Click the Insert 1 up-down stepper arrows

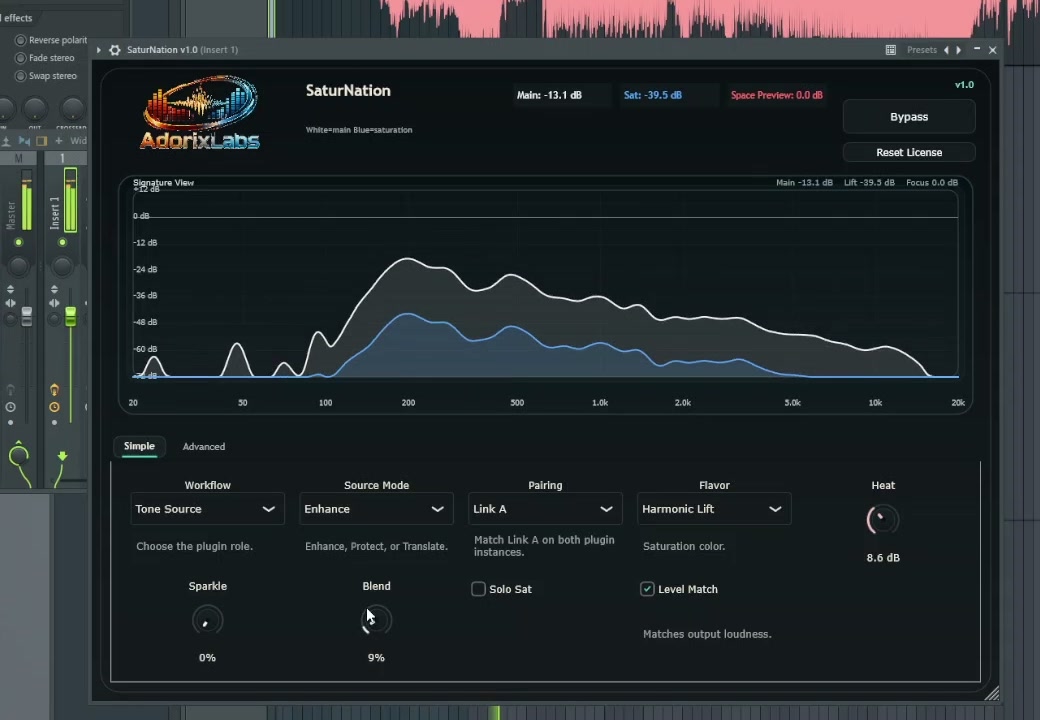click(x=54, y=290)
